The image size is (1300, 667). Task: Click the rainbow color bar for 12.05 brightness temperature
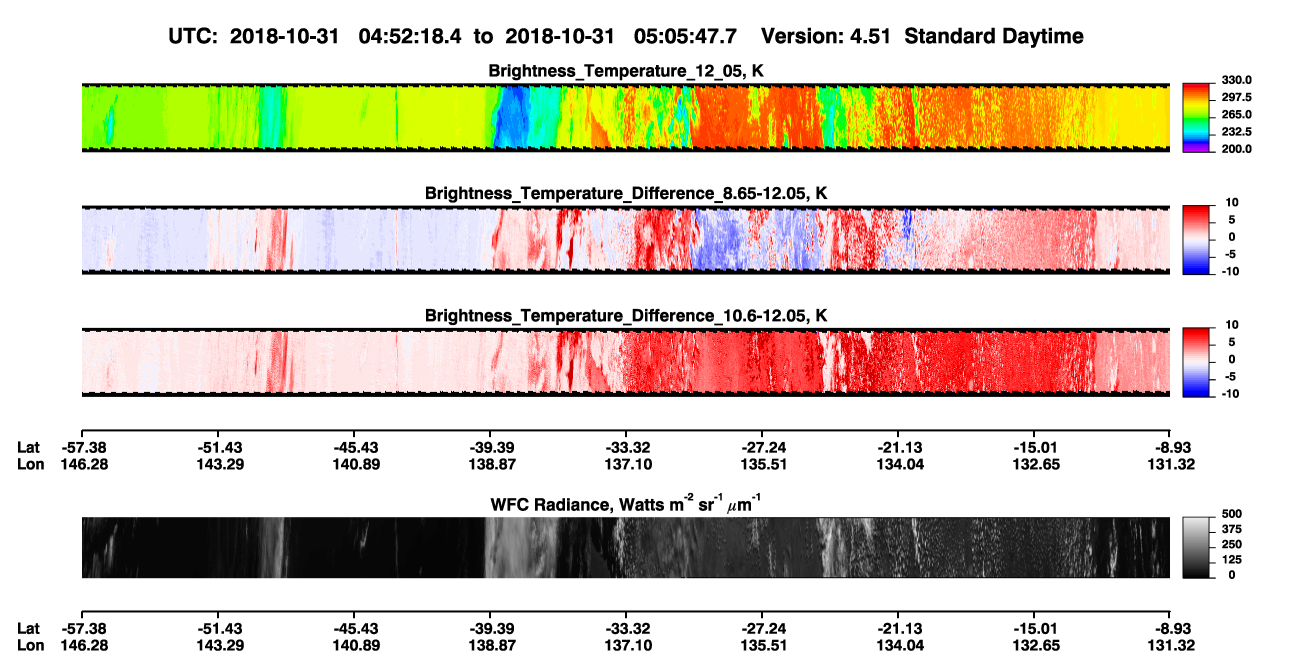(x=1196, y=118)
